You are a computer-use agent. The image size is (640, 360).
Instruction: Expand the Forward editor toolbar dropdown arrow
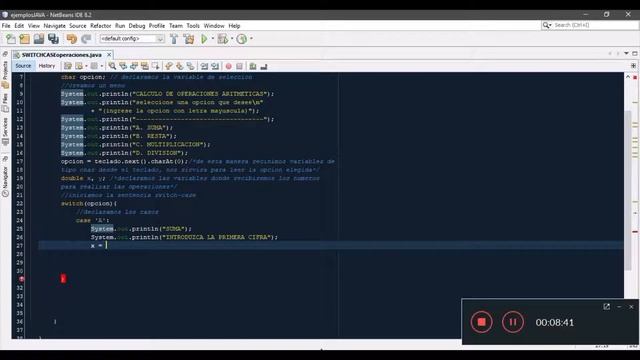102,66
